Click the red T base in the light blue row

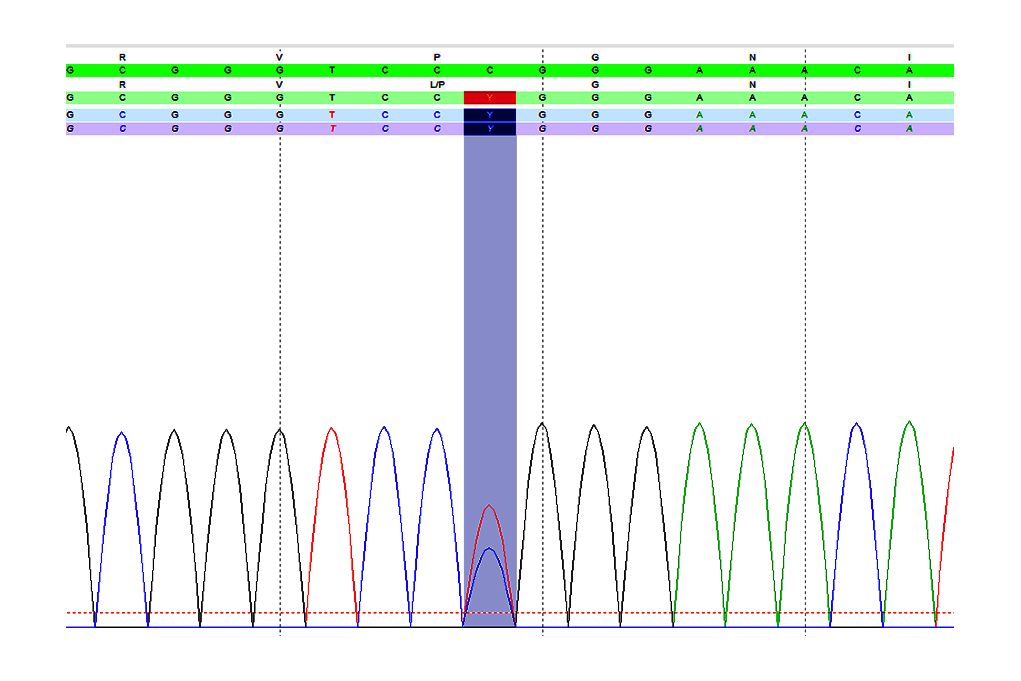tap(332, 115)
